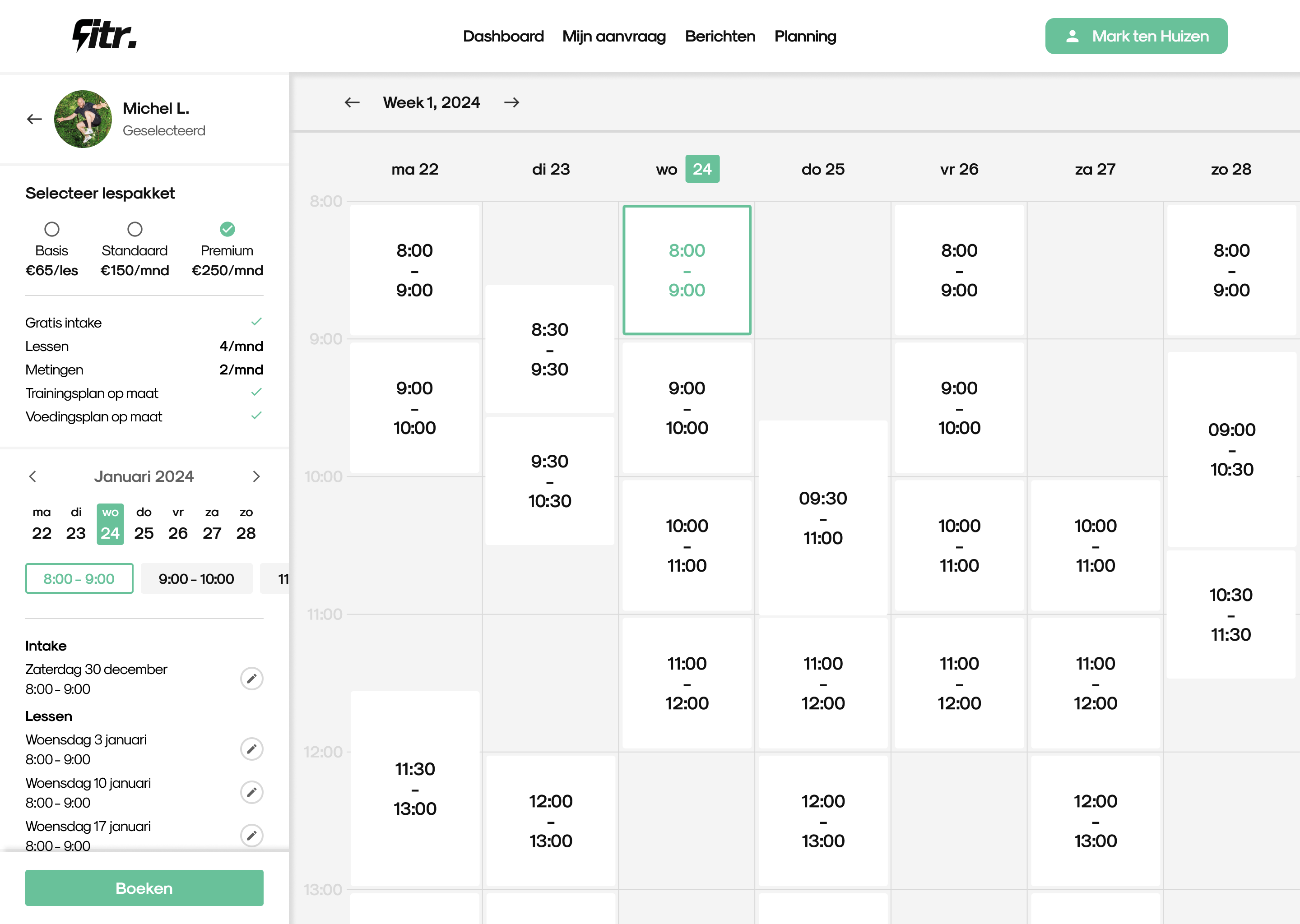Select Friday 26 slot 9:00 – 10:00

click(x=959, y=408)
